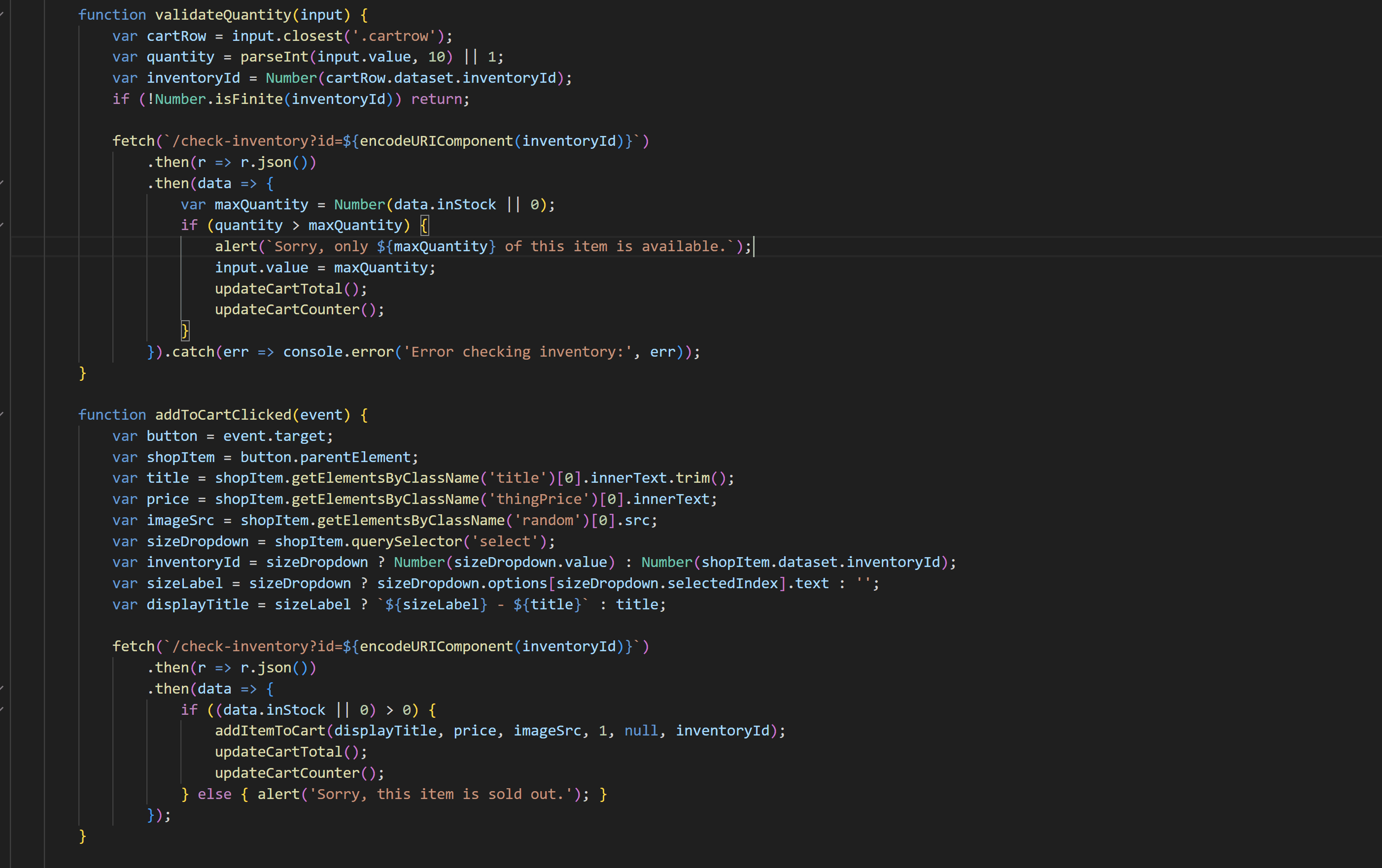Click the addItemToCart function call

[x=270, y=731]
